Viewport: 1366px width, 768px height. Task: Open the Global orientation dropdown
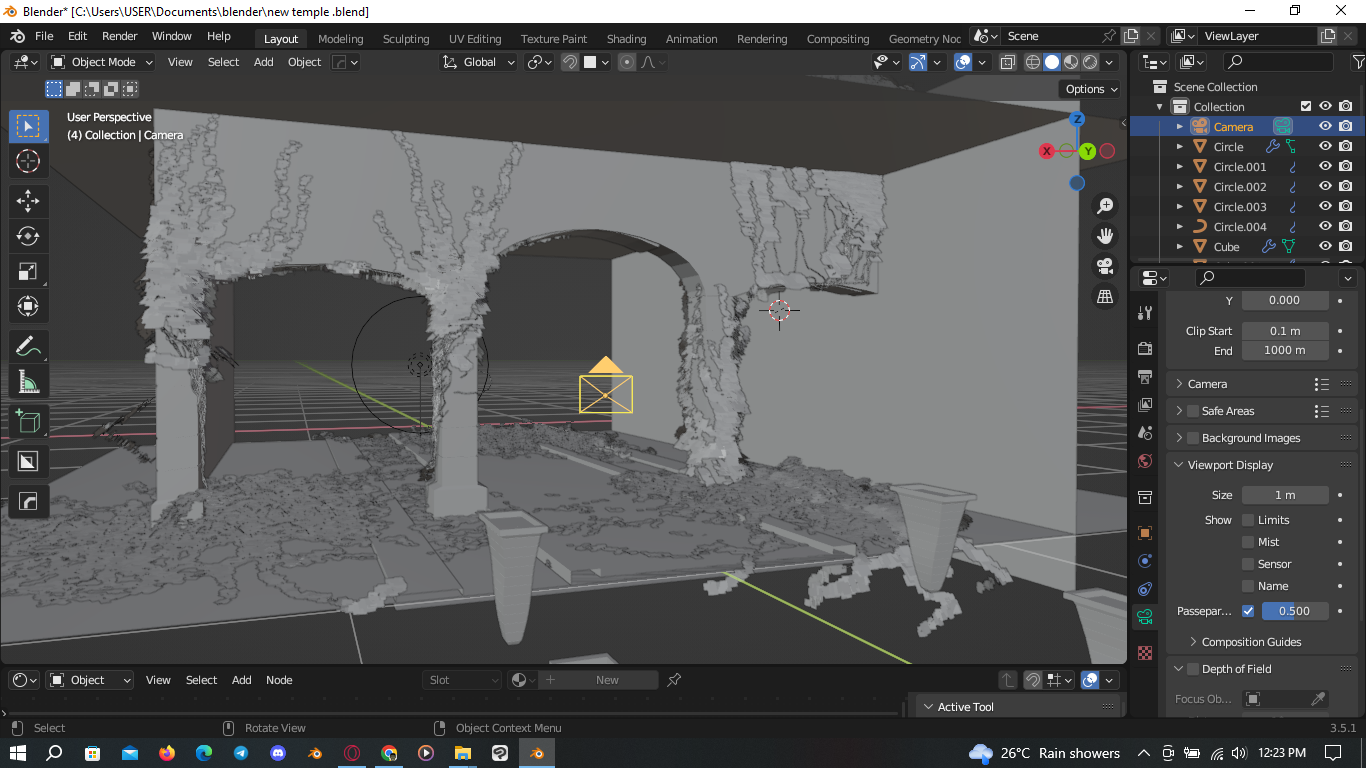(x=479, y=62)
